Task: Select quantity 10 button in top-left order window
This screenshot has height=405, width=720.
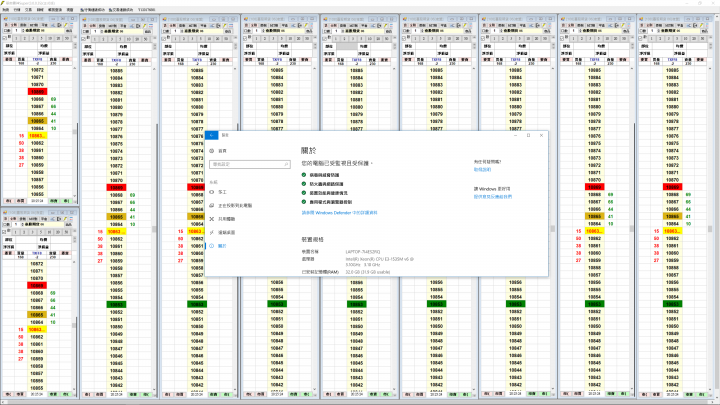Action: 50,38
